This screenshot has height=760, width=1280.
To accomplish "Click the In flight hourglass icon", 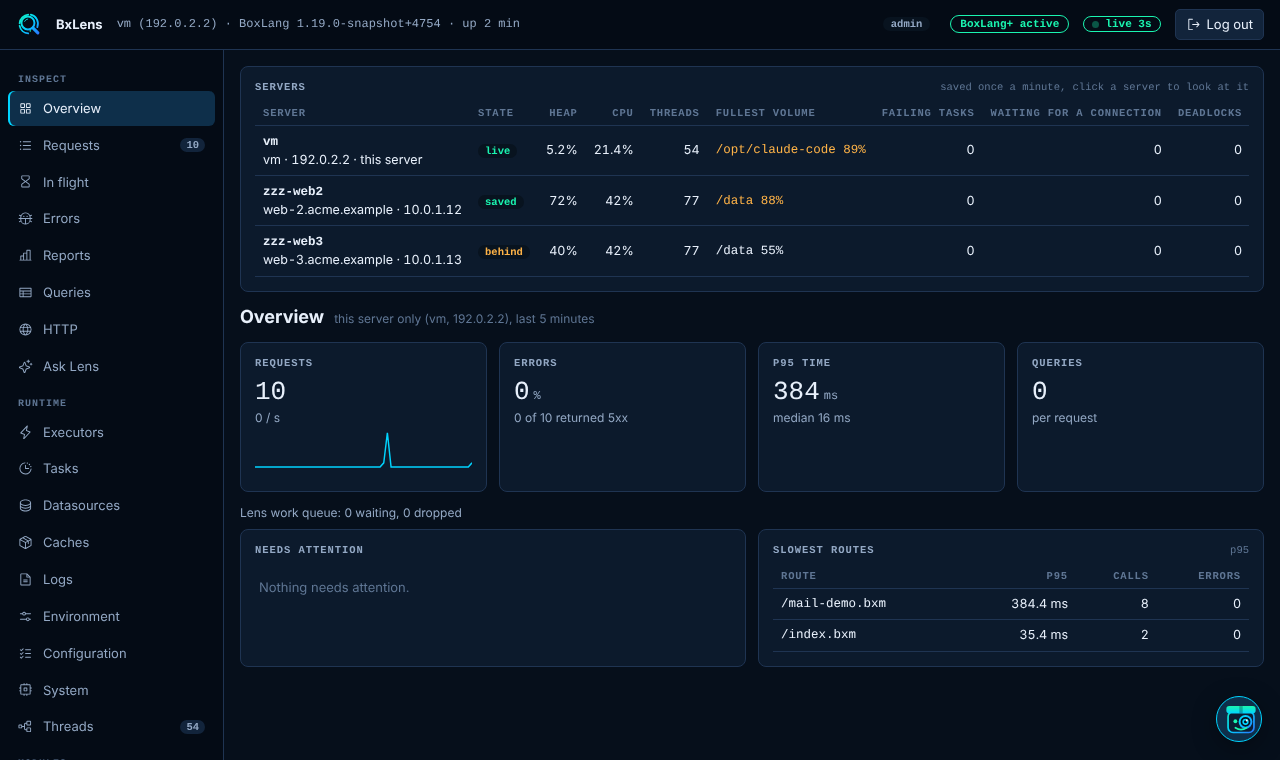I will (x=26, y=182).
